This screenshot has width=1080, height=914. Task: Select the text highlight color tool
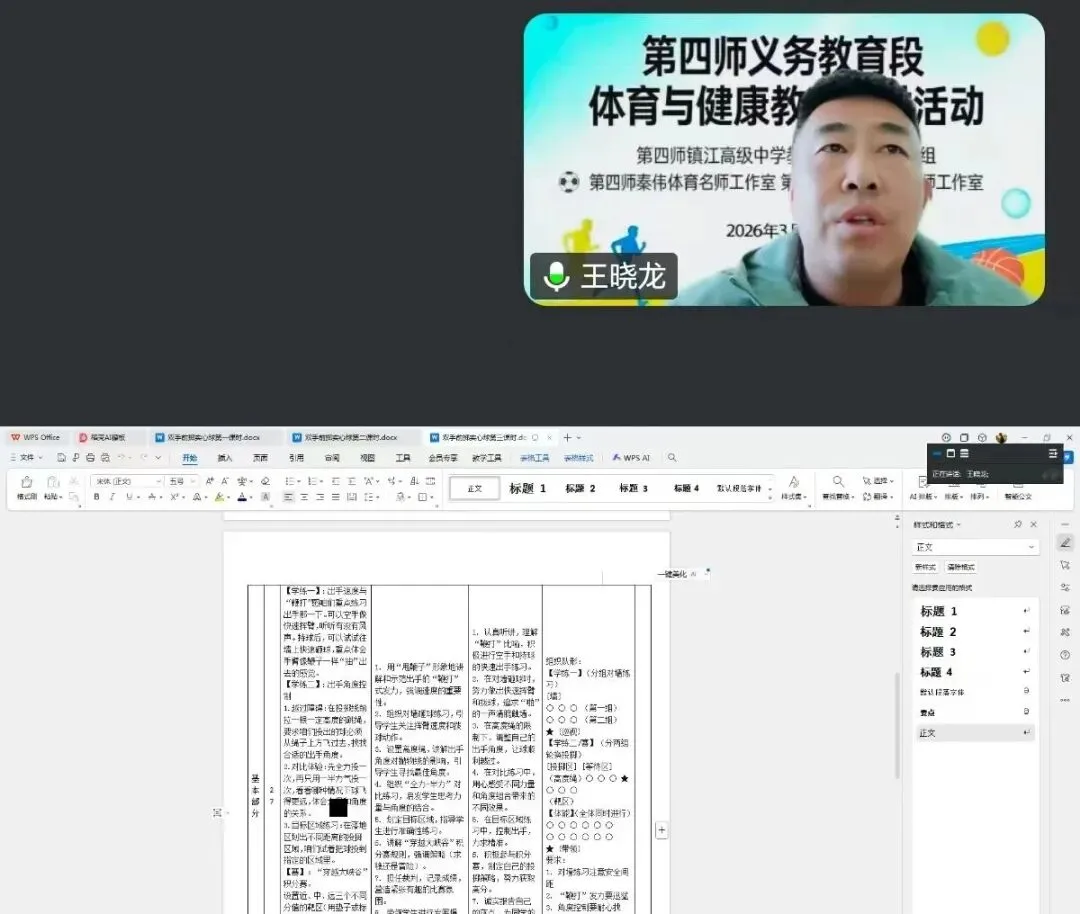click(x=219, y=496)
